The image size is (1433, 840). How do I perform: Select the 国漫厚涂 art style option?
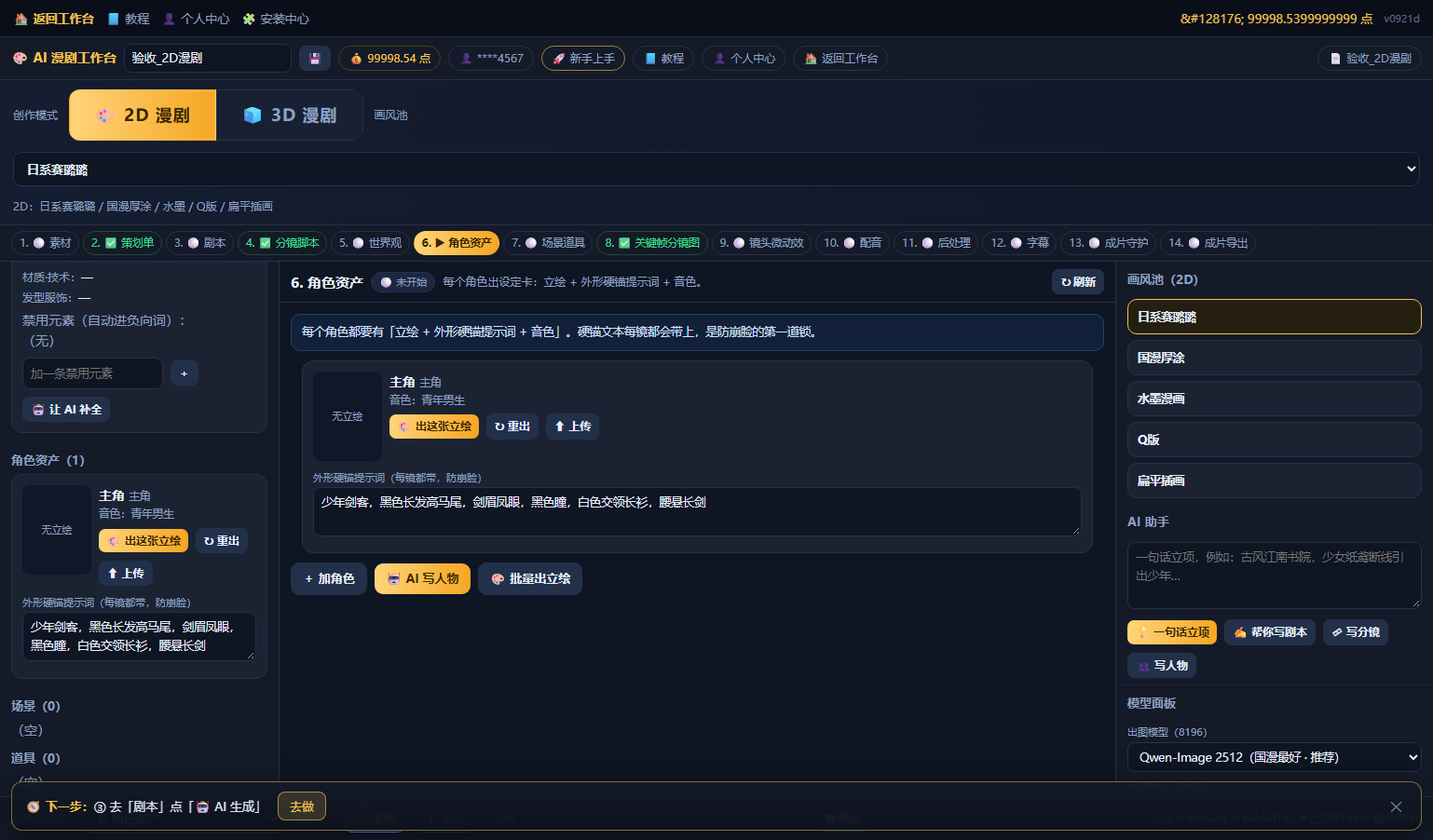coord(1274,358)
